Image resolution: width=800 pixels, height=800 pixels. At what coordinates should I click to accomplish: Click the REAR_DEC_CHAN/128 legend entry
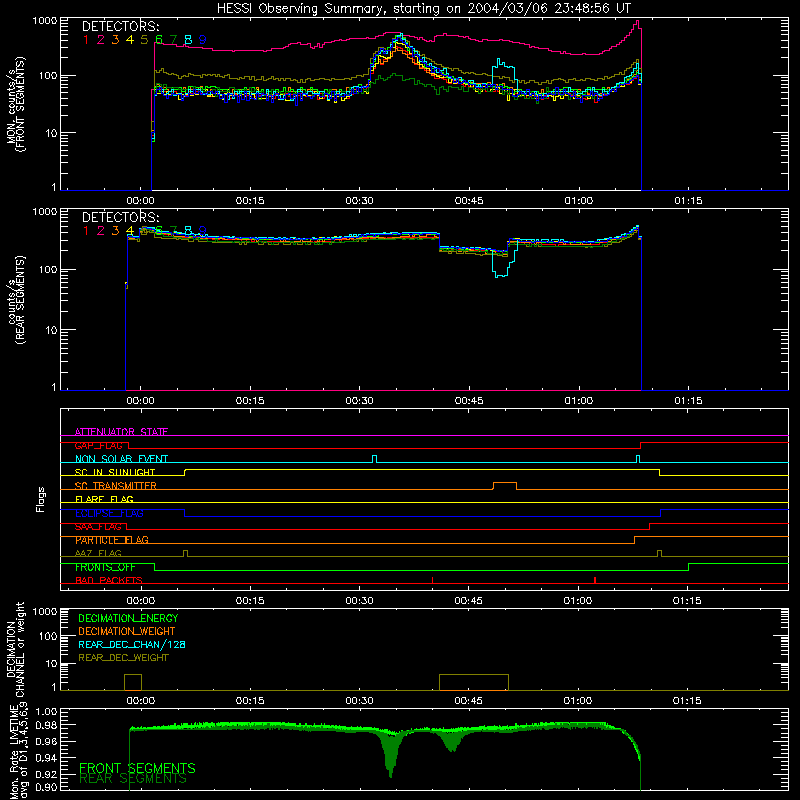(132, 644)
